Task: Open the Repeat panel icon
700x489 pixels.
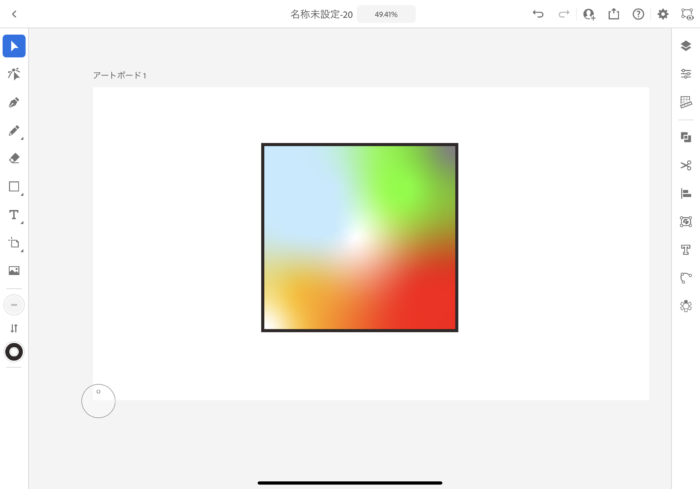Action: [686, 306]
